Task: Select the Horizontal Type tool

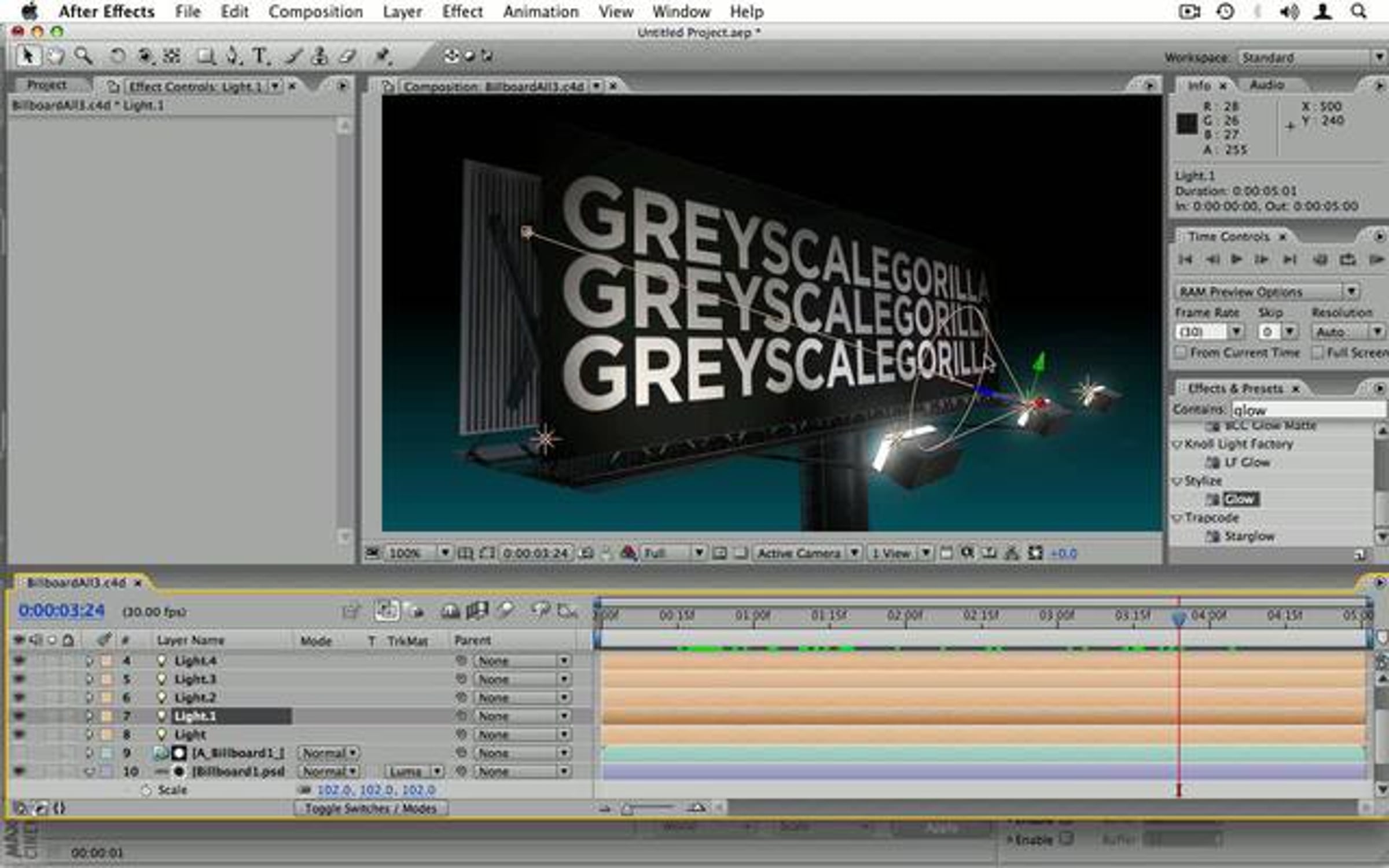Action: (260, 56)
